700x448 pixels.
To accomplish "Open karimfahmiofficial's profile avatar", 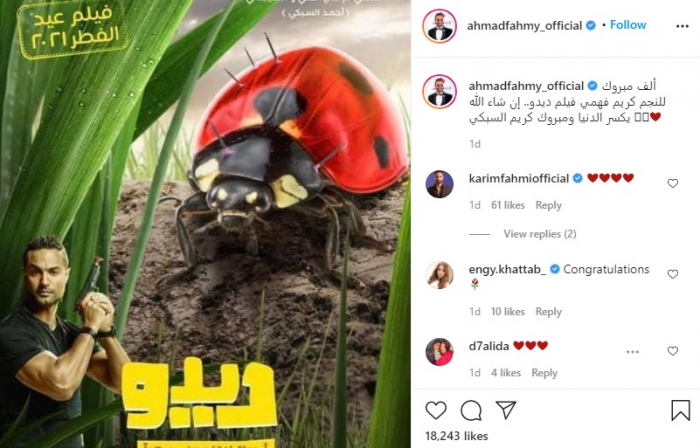I will pos(439,184).
